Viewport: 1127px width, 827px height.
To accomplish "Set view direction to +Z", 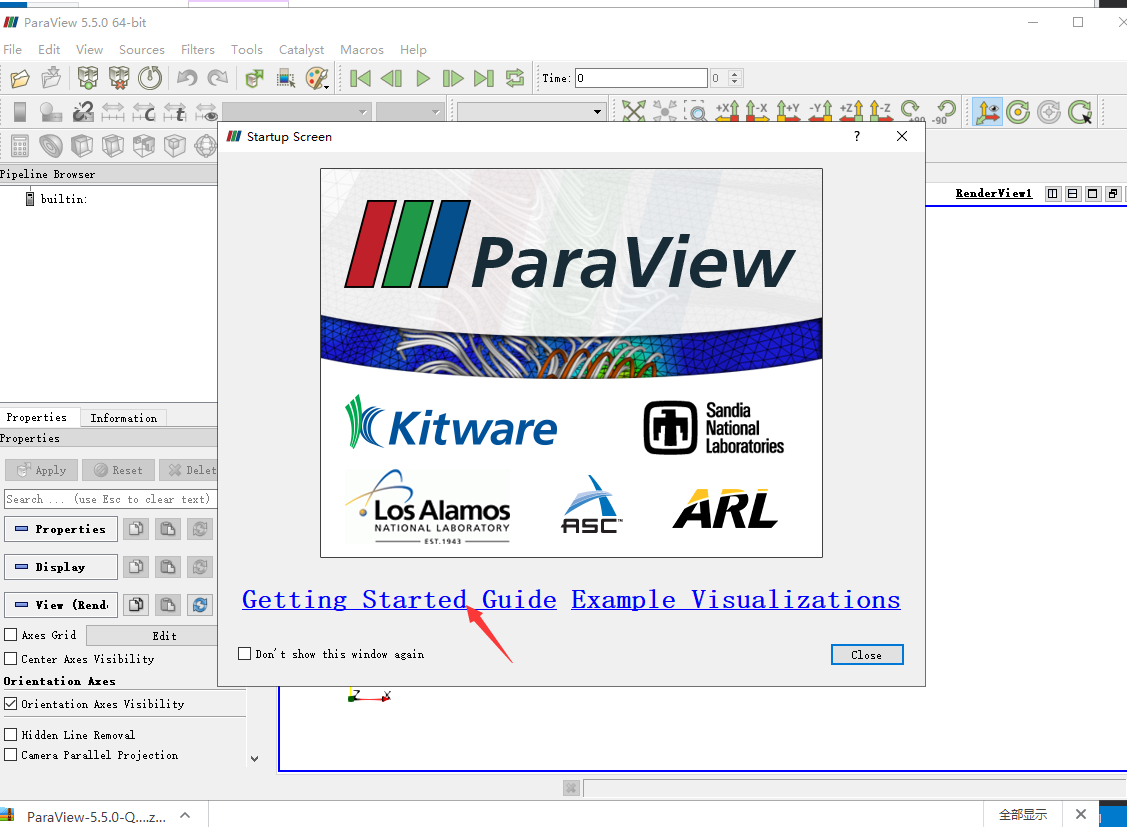I will pos(851,111).
